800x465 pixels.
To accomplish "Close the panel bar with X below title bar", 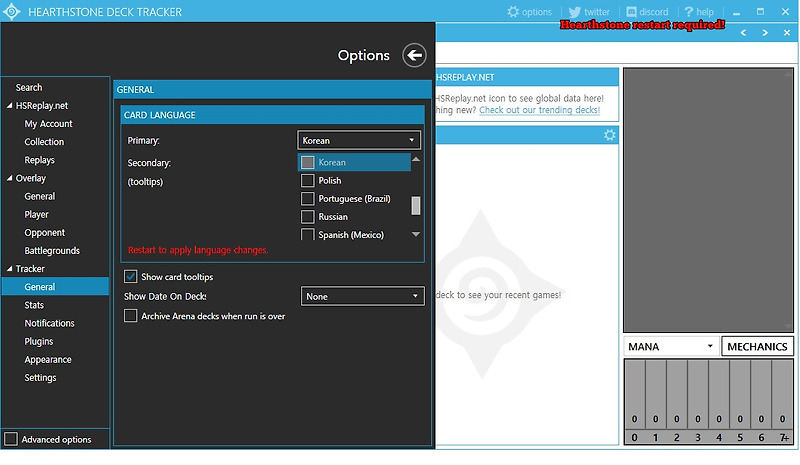I will 786,33.
